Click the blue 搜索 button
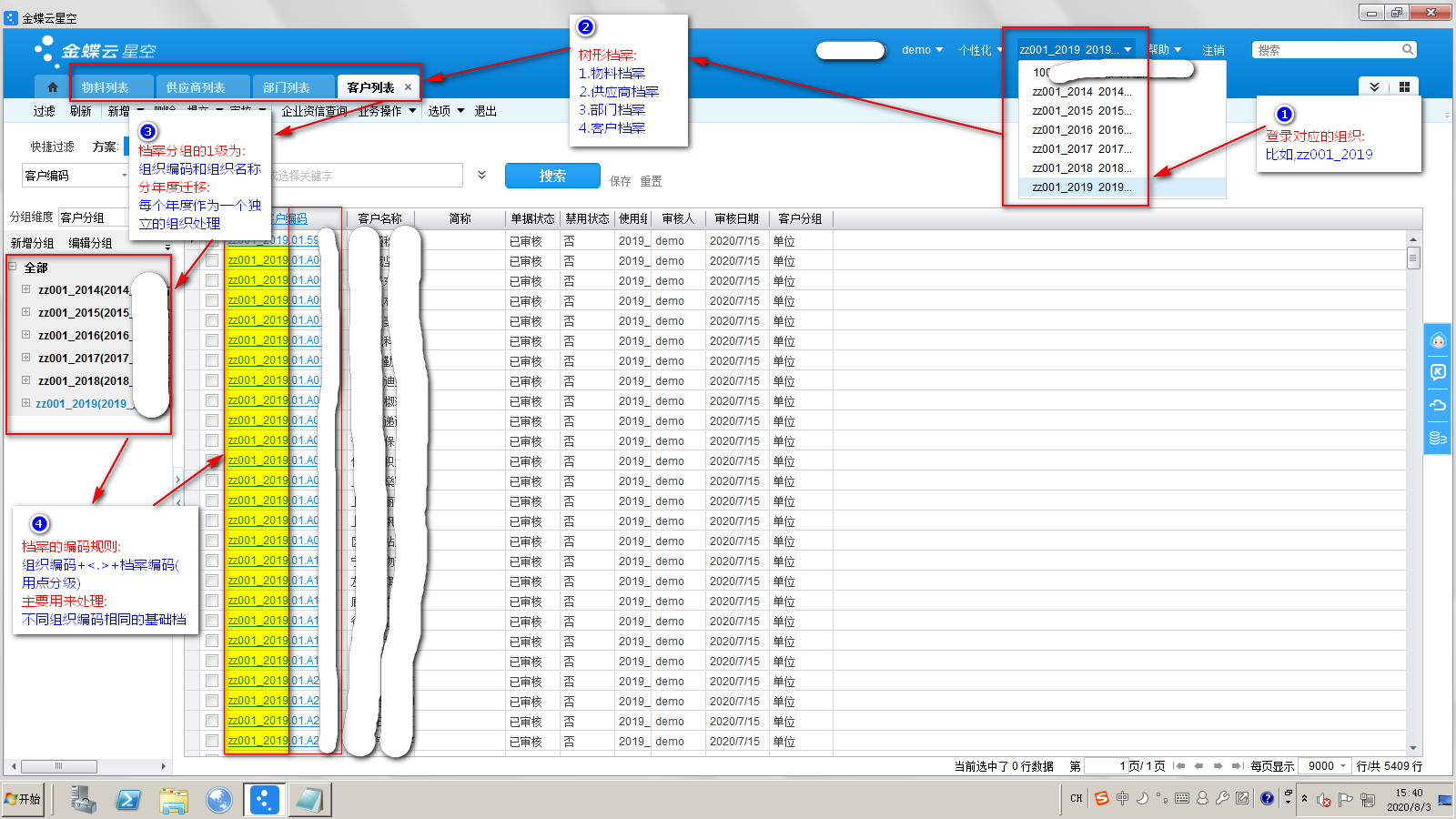 click(552, 176)
